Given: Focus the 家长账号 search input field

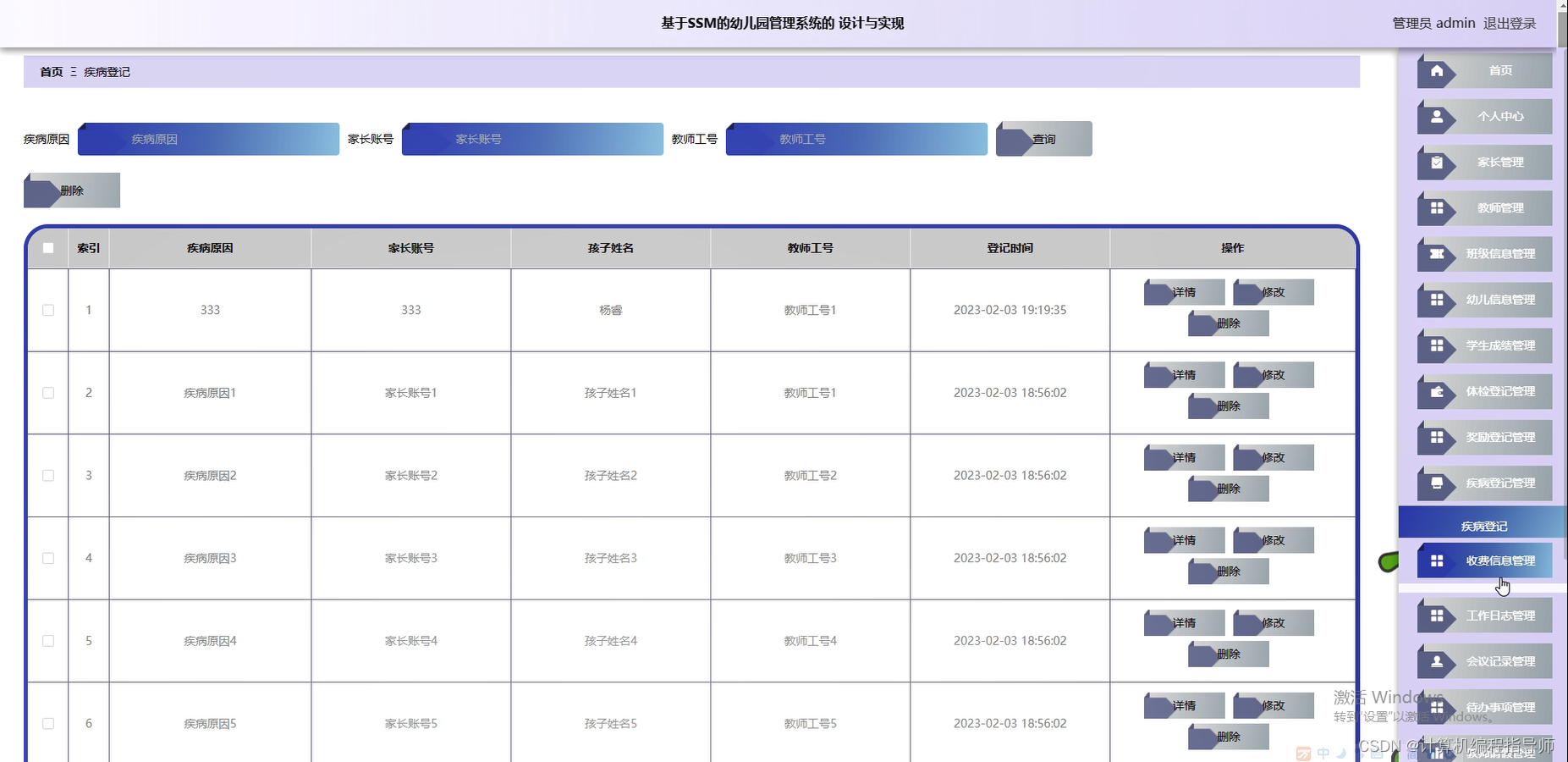Looking at the screenshot, I should (532, 139).
